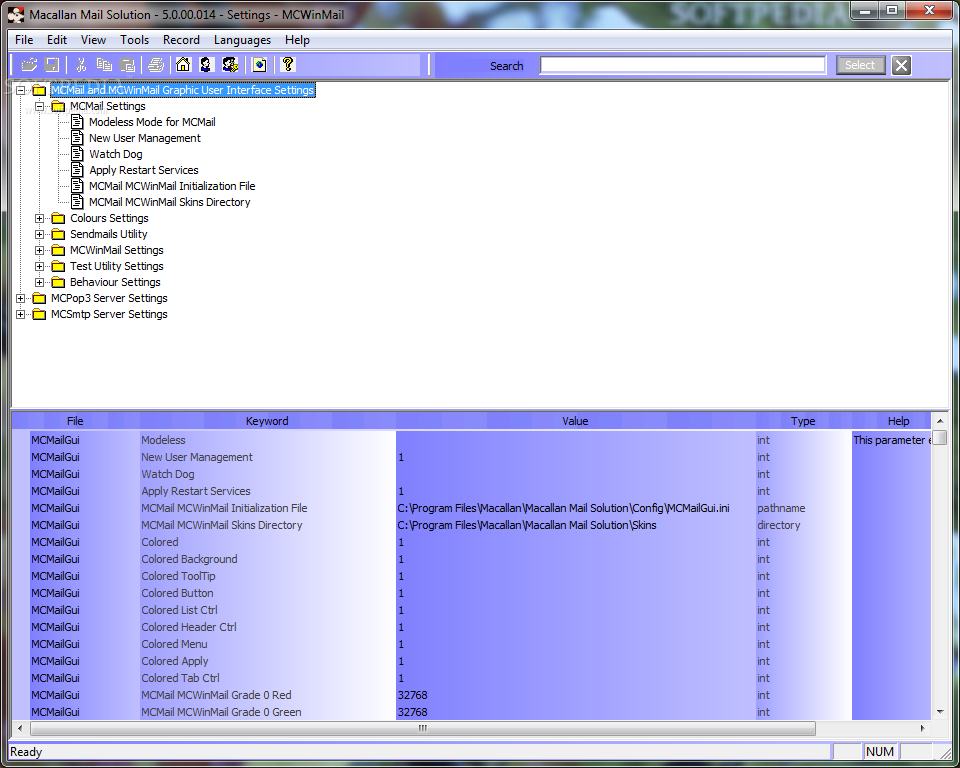Image resolution: width=960 pixels, height=768 pixels.
Task: Click the File column header
Action: coord(75,421)
